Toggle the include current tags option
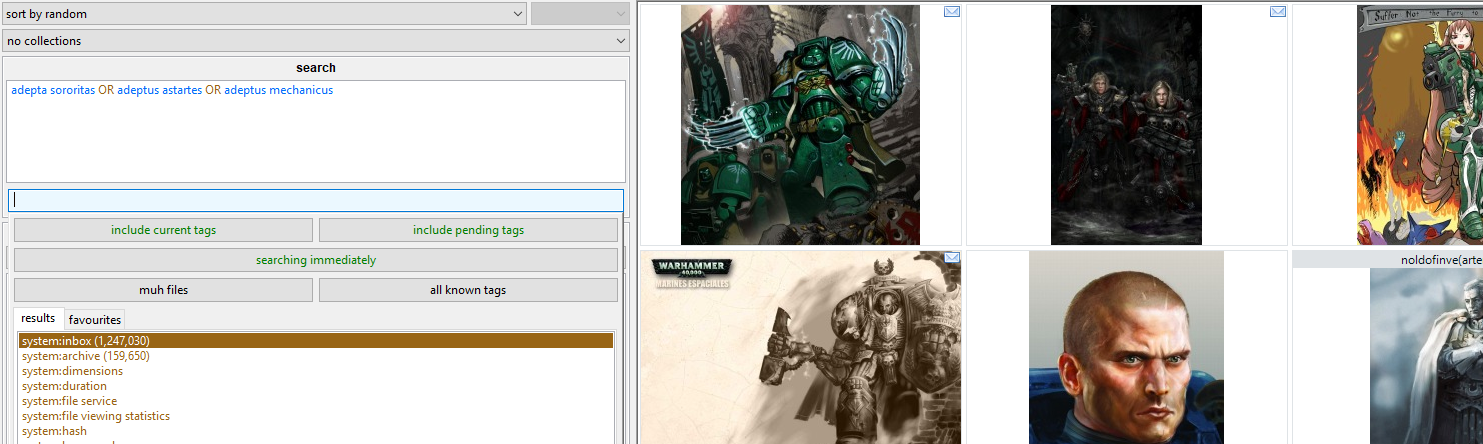Image resolution: width=1483 pixels, height=444 pixels. point(164,230)
